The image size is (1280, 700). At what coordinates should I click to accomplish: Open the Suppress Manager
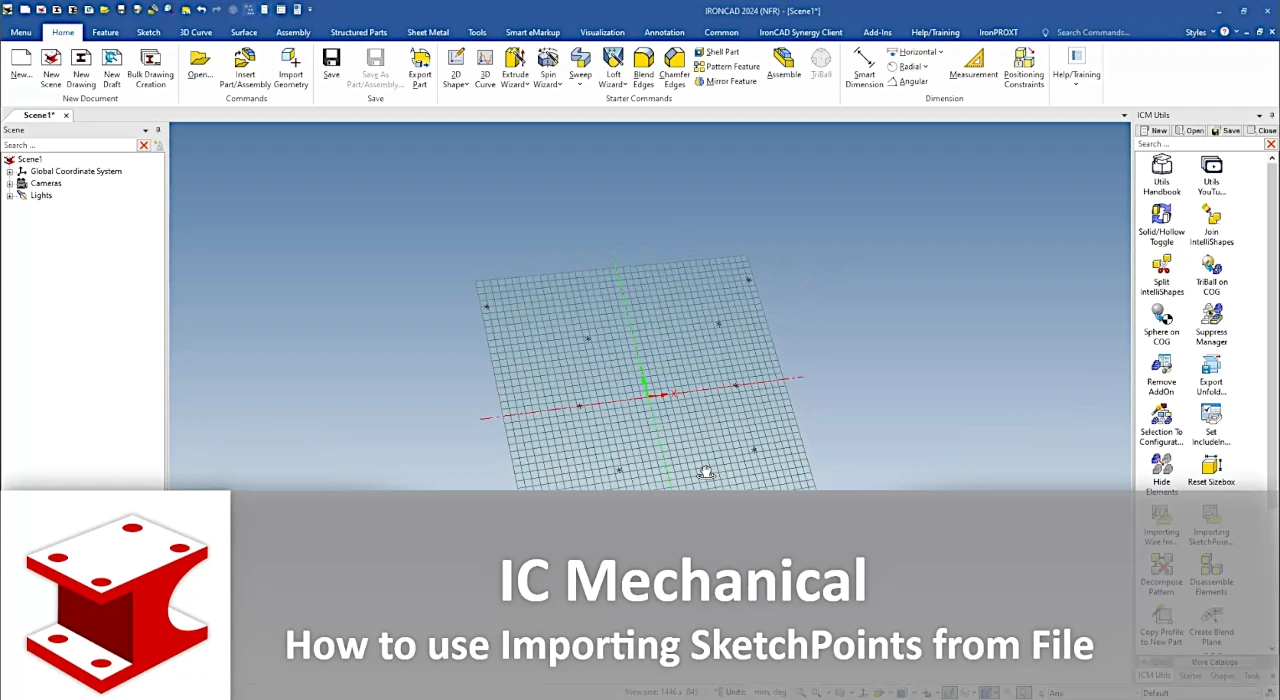pyautogui.click(x=1211, y=326)
